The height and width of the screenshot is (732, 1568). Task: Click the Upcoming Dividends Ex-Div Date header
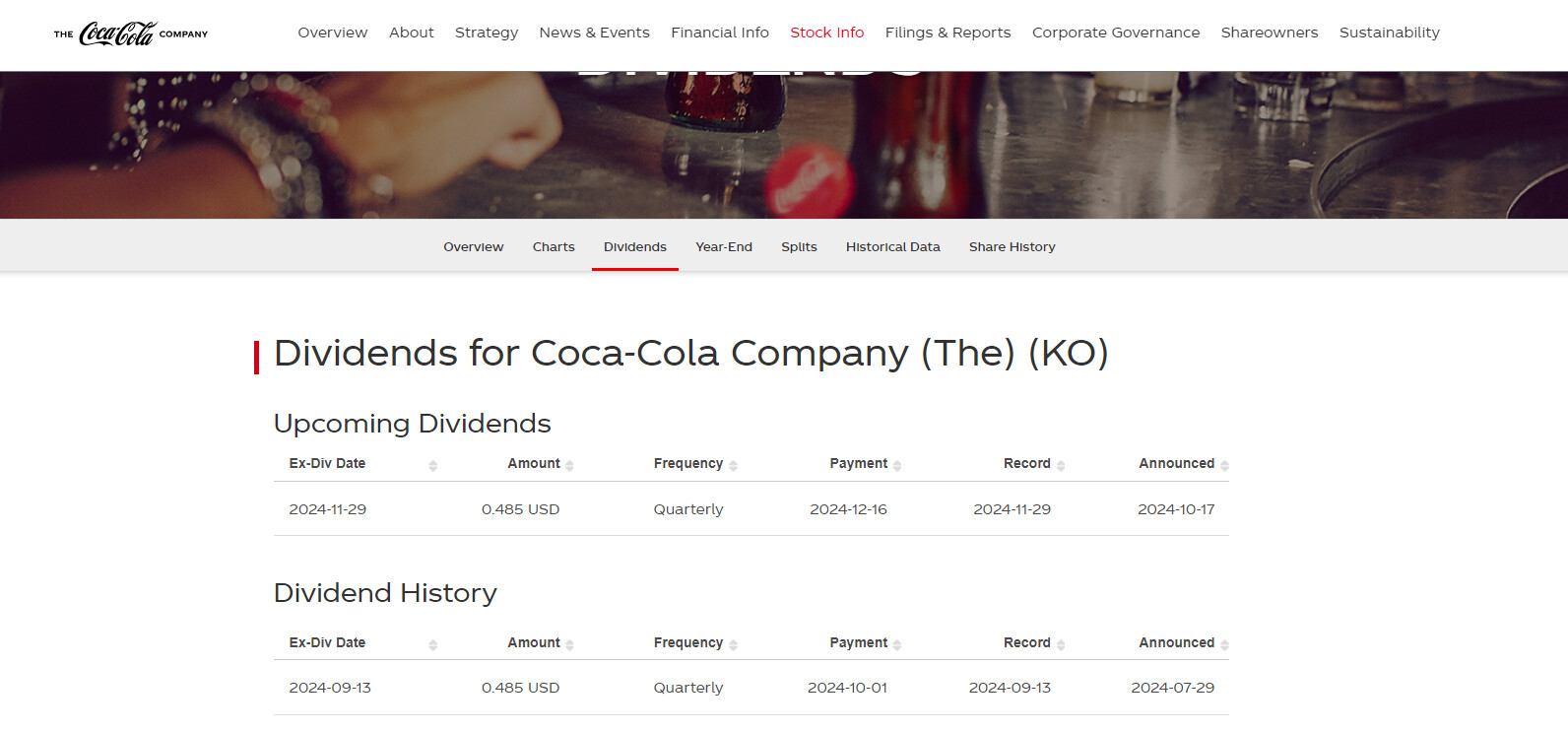[327, 463]
